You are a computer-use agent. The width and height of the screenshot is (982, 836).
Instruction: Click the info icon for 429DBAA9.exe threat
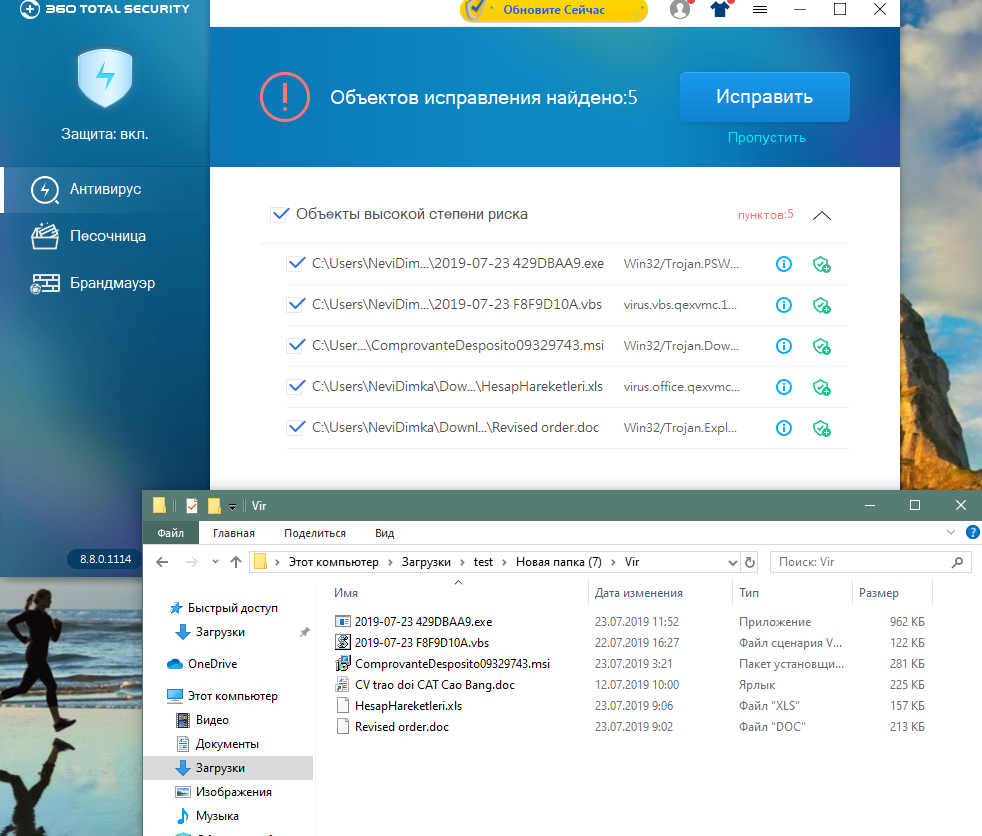pos(783,264)
